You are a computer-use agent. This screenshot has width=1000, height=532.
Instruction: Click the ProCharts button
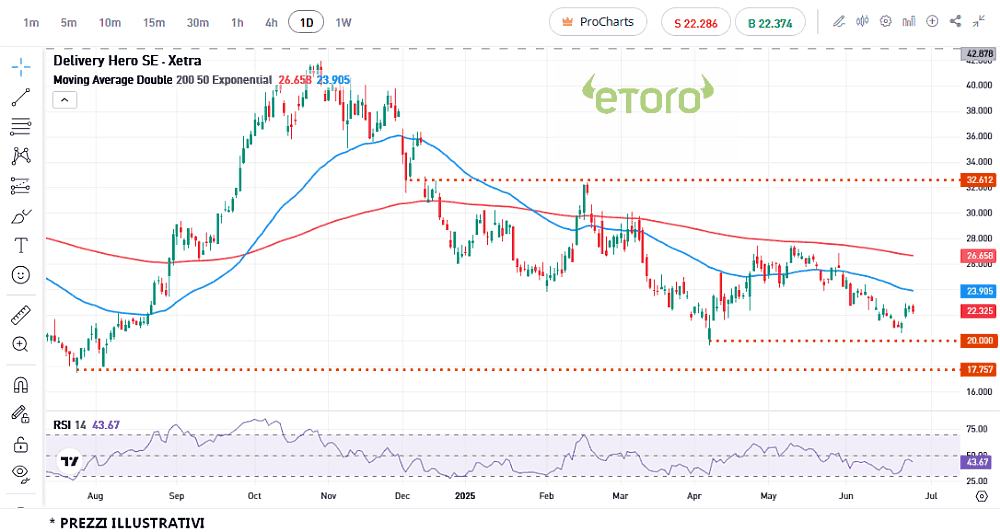pyautogui.click(x=598, y=22)
